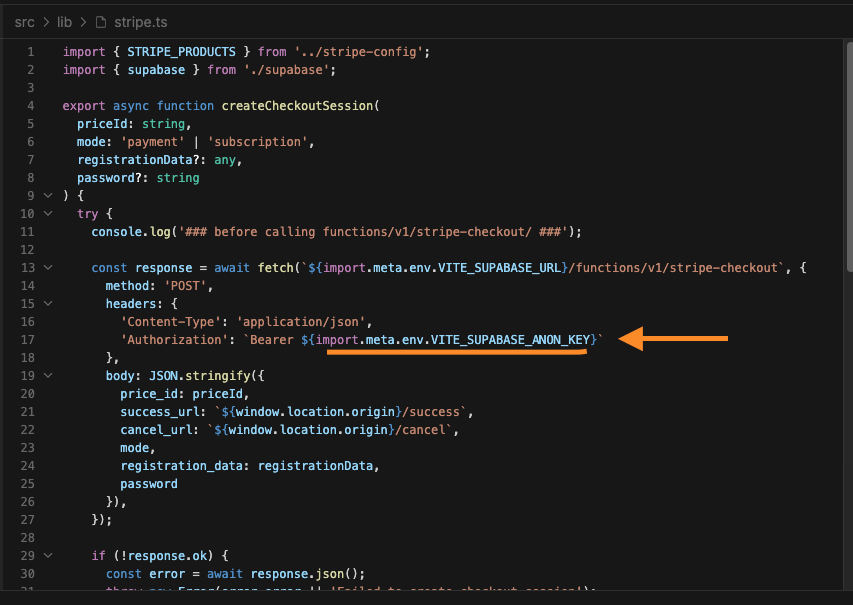The height and width of the screenshot is (605, 853).
Task: Collapse the if block at line 29
Action: pyautogui.click(x=48, y=555)
